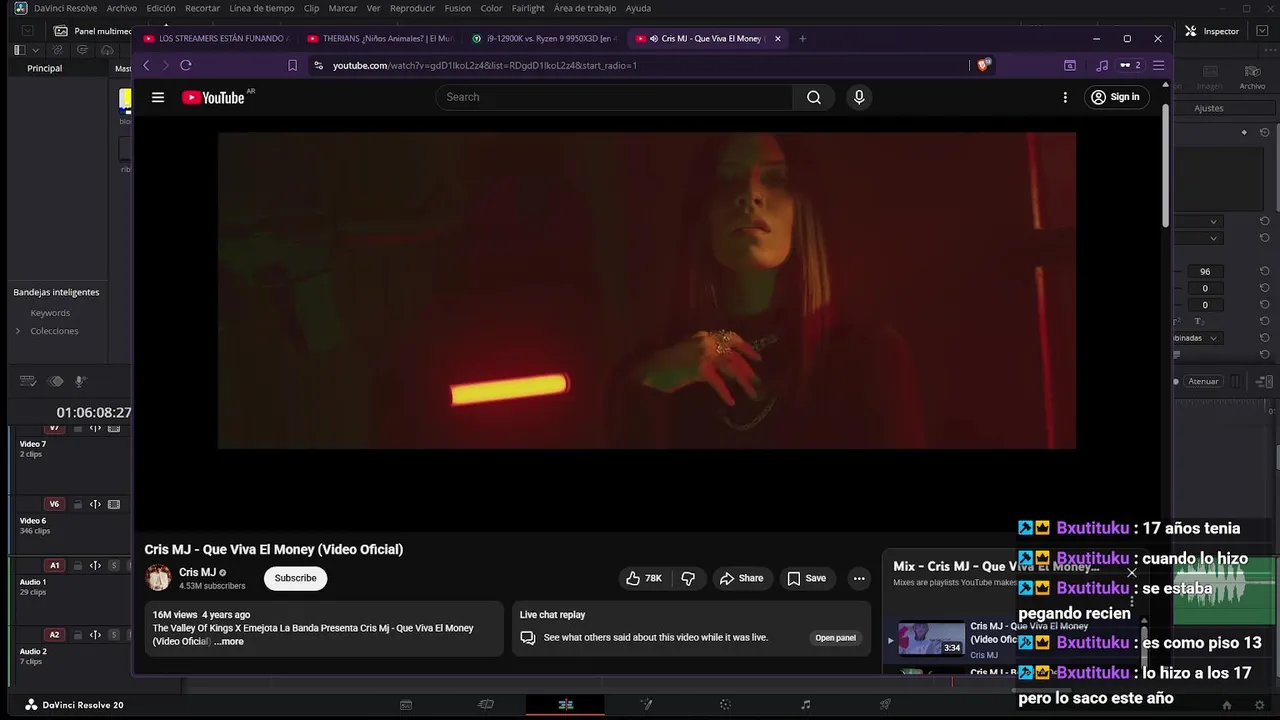The height and width of the screenshot is (720, 1280).
Task: Open the Línea de tiempo menu
Action: (x=261, y=8)
